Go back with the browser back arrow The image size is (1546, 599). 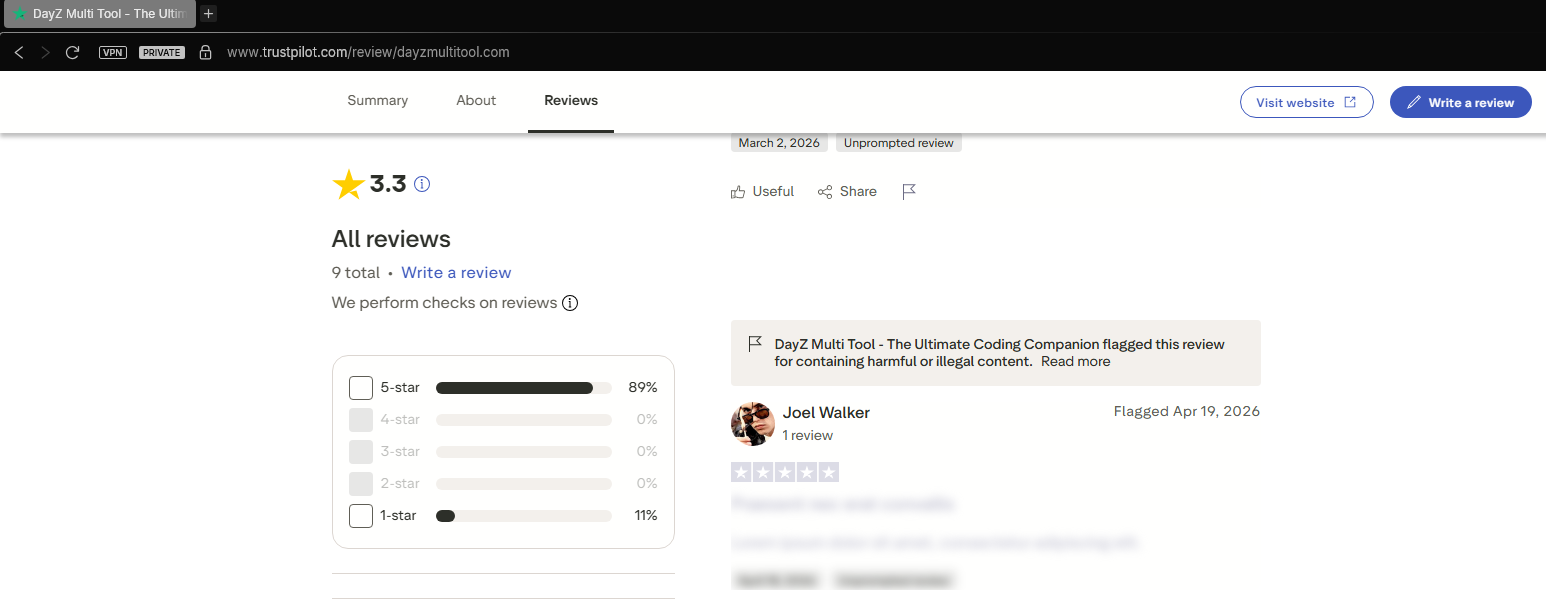tap(19, 52)
